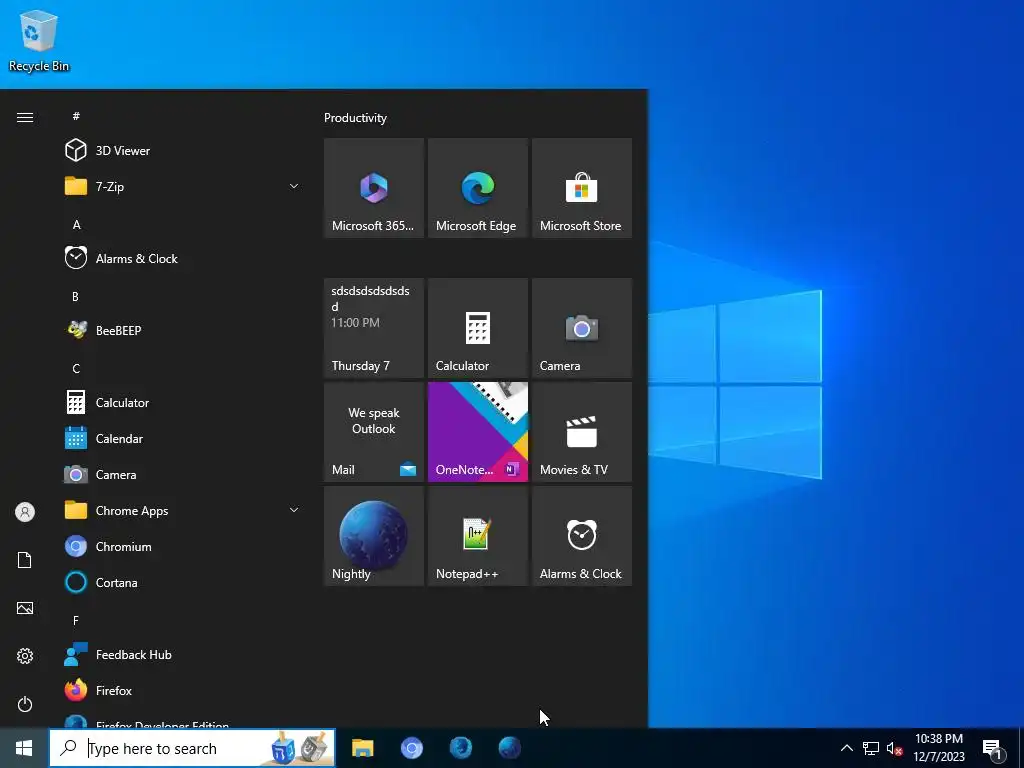1024x768 pixels.
Task: Open 3D Viewer from the app list
Action: coord(183,150)
